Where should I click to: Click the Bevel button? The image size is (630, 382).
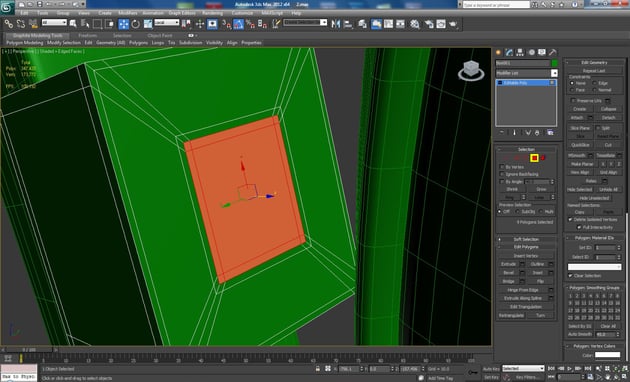508,272
